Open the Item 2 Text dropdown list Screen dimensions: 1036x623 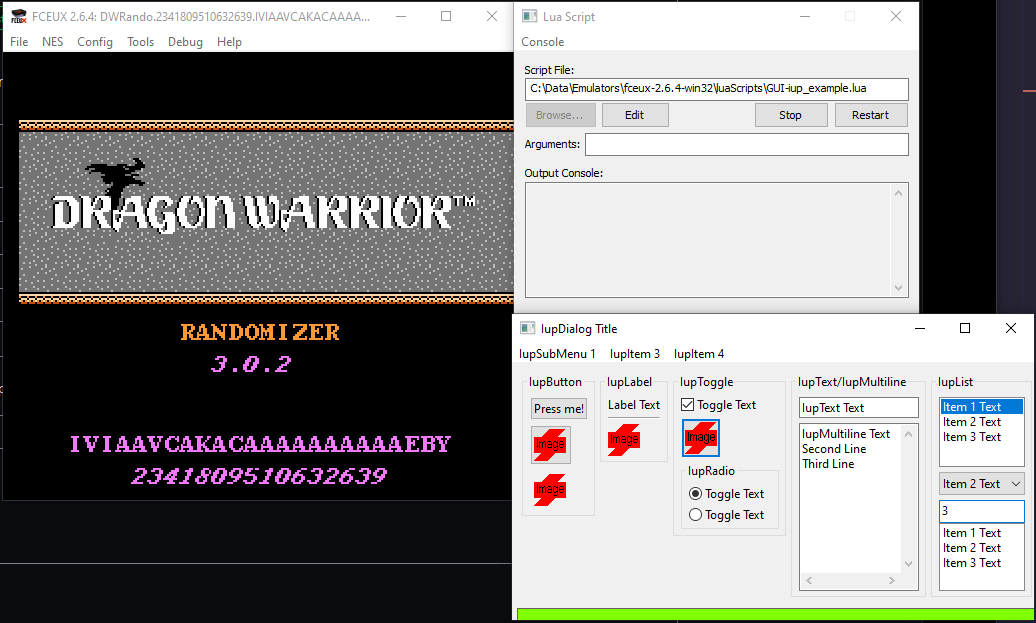[x=982, y=484]
